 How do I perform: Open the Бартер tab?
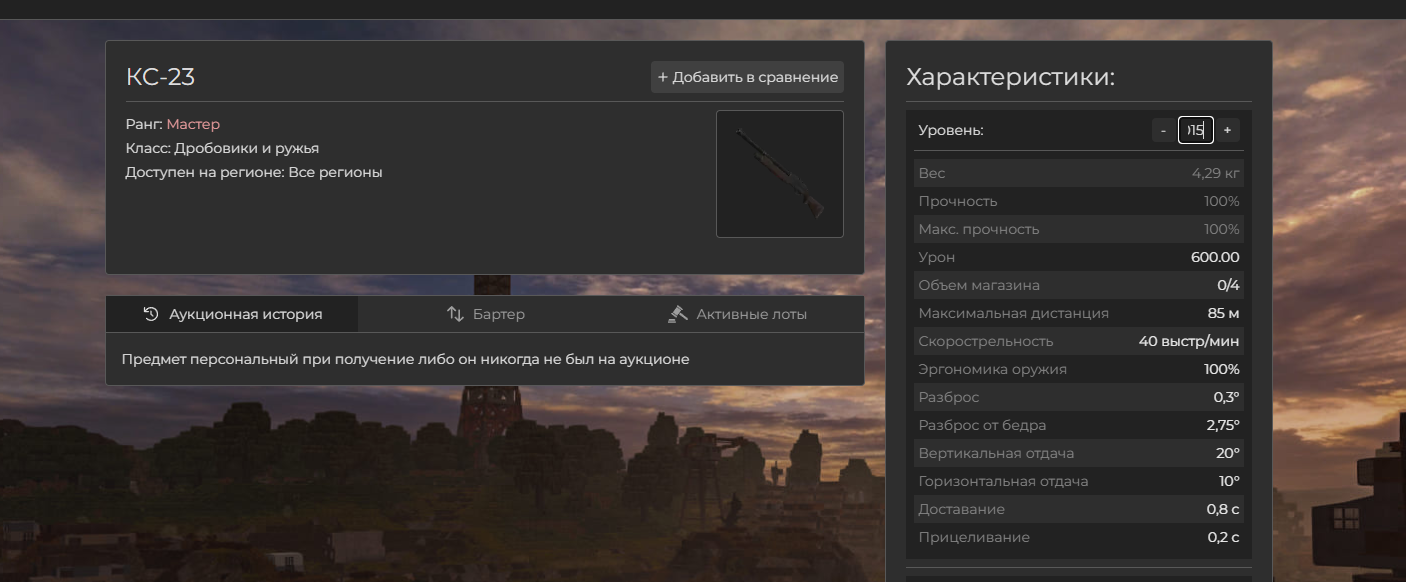(x=498, y=314)
